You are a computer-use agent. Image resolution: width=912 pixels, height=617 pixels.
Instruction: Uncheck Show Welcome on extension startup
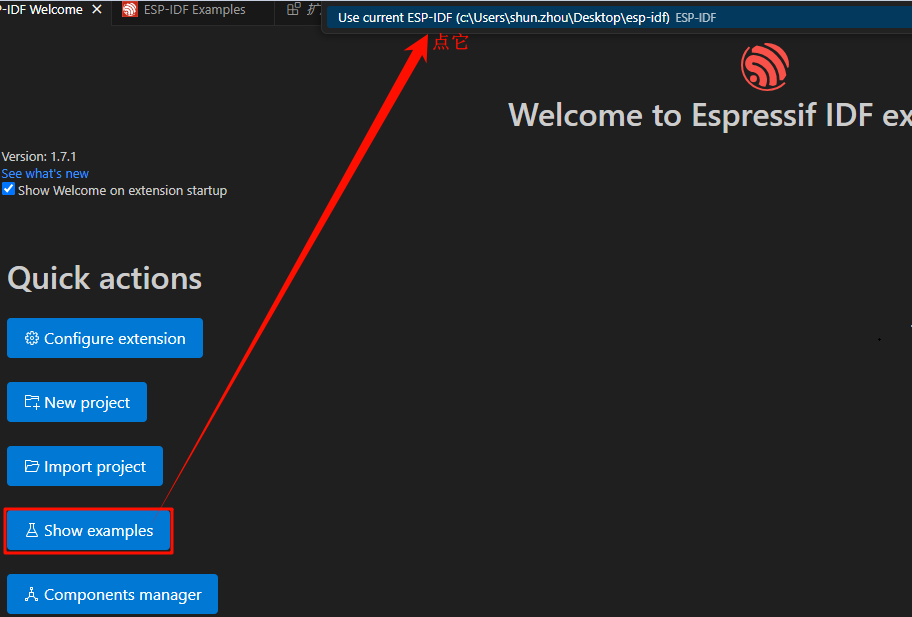[x=8, y=189]
